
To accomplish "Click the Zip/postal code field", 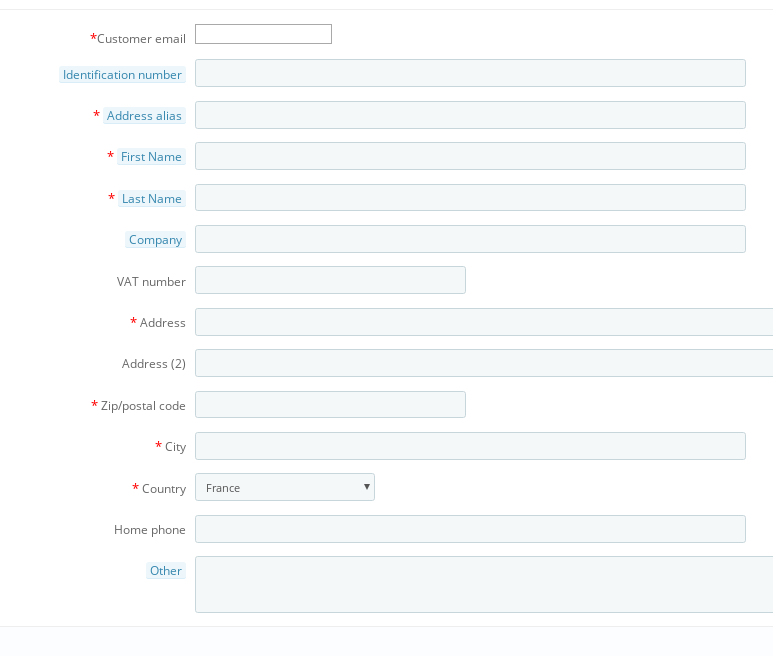I will pos(330,405).
